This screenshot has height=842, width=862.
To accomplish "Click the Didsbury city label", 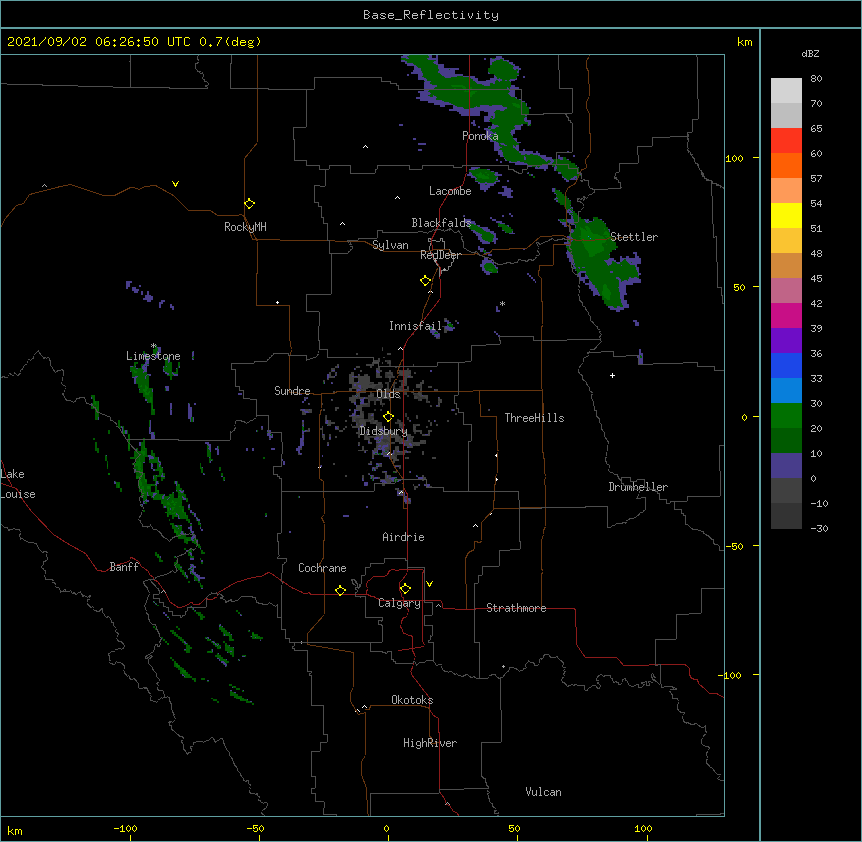I will pos(383,431).
